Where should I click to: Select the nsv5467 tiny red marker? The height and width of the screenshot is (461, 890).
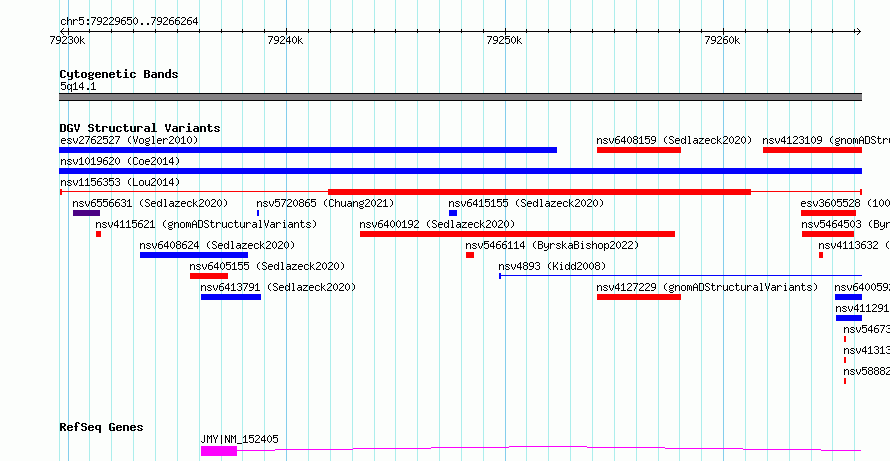[x=845, y=339]
